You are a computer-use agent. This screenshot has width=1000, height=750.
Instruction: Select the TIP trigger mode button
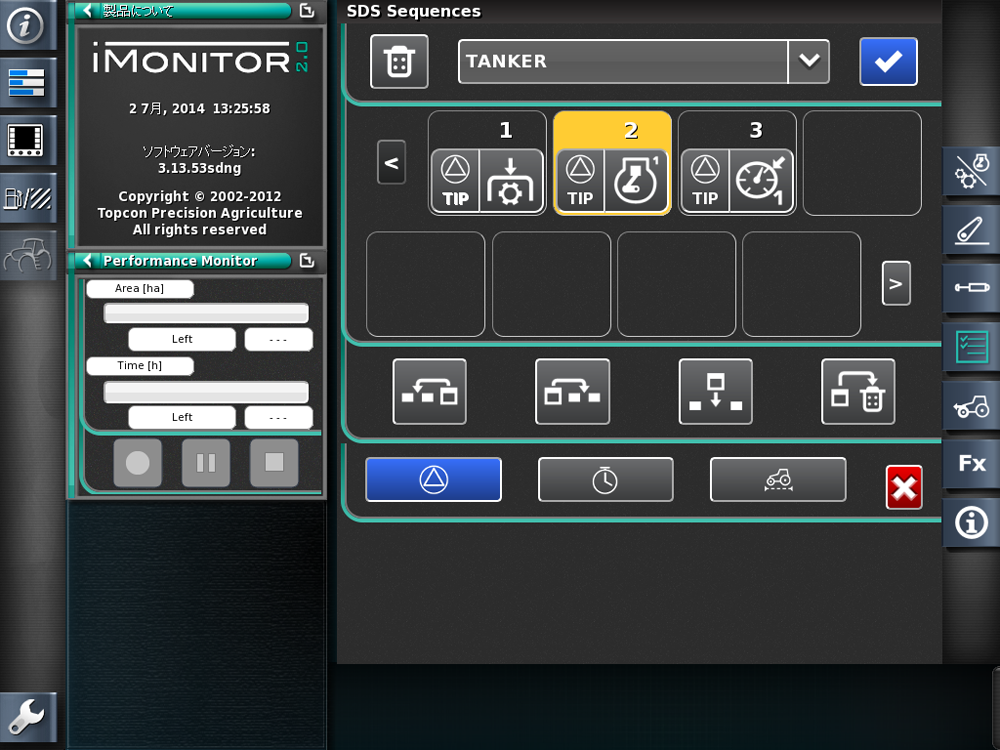click(434, 480)
